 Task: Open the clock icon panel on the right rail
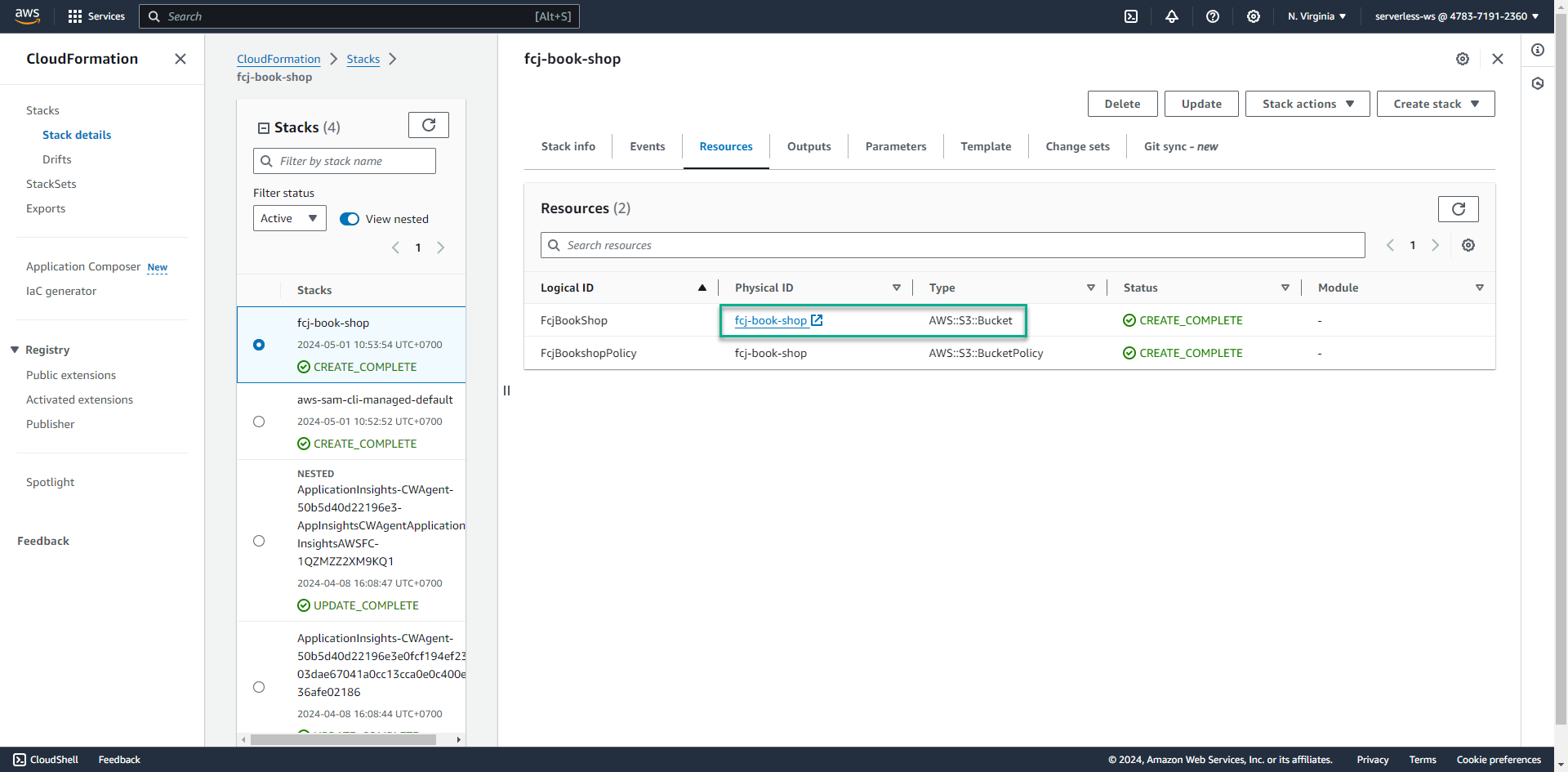(1538, 83)
